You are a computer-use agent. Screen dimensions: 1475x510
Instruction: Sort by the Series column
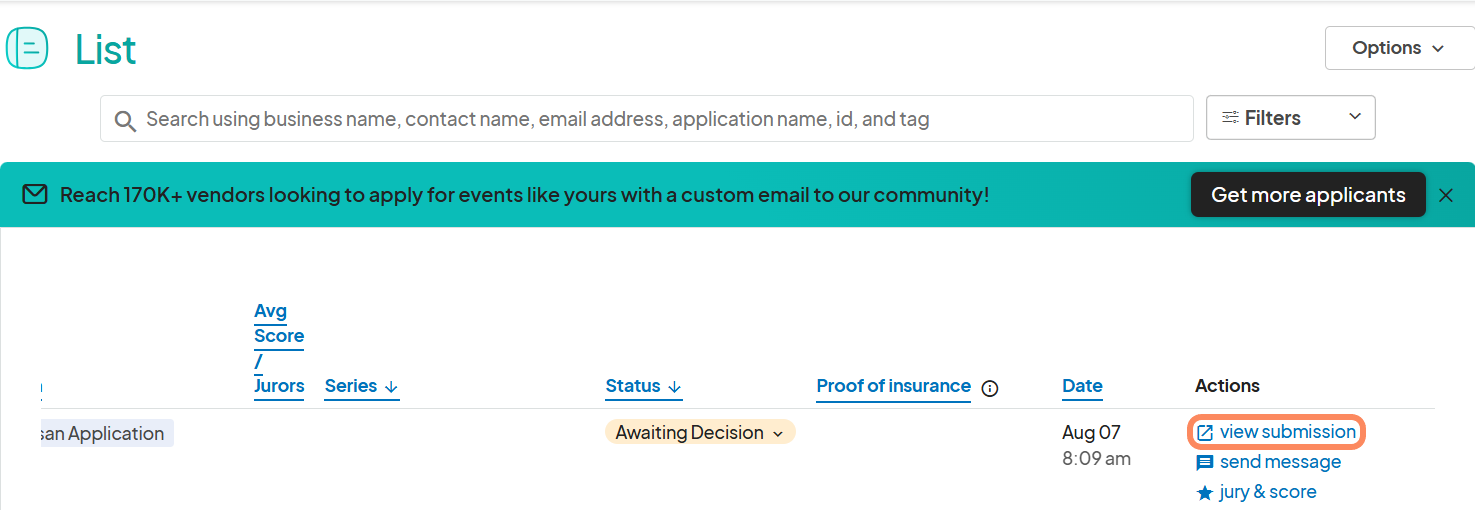361,386
